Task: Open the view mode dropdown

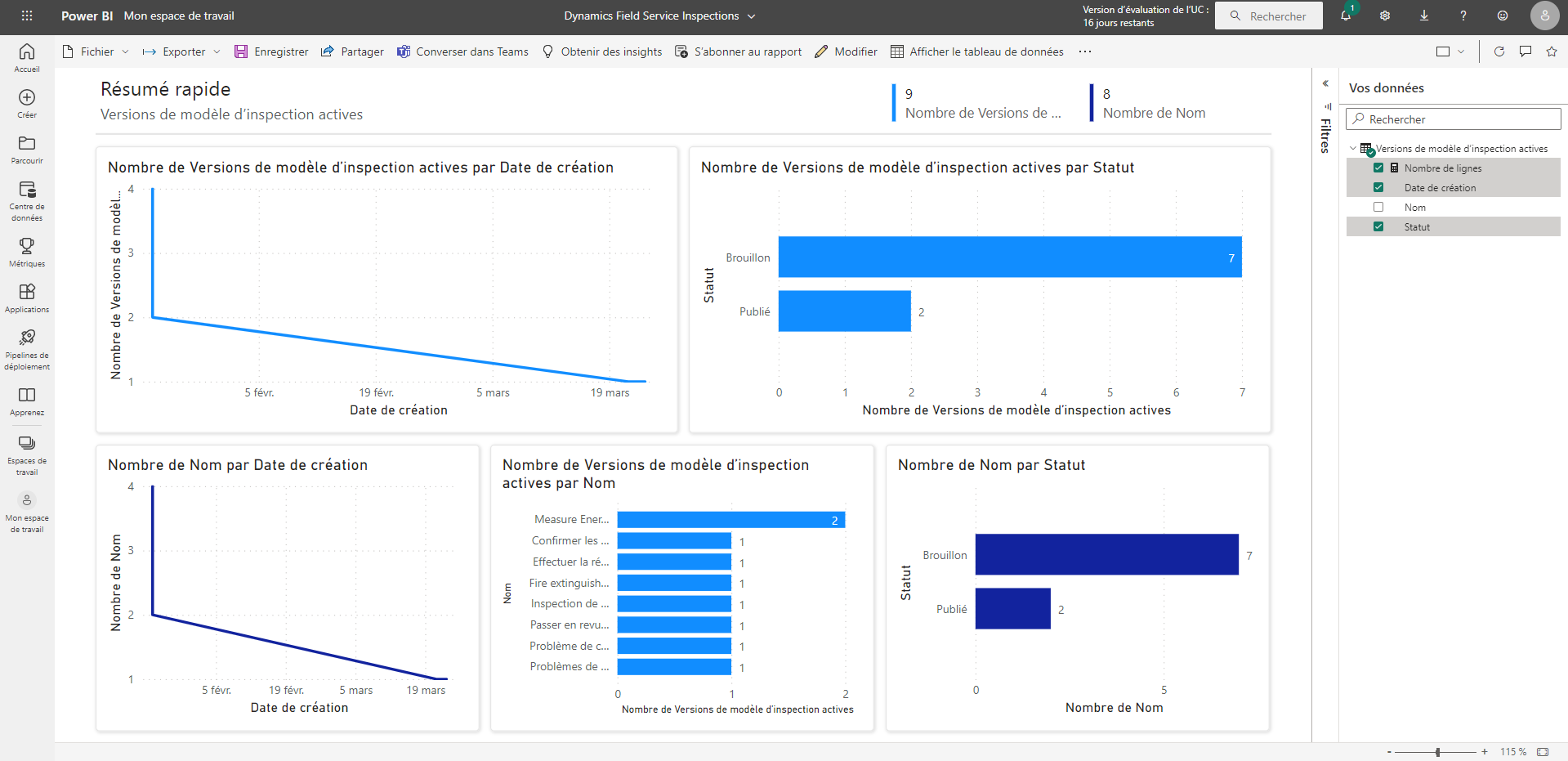Action: coord(1450,51)
